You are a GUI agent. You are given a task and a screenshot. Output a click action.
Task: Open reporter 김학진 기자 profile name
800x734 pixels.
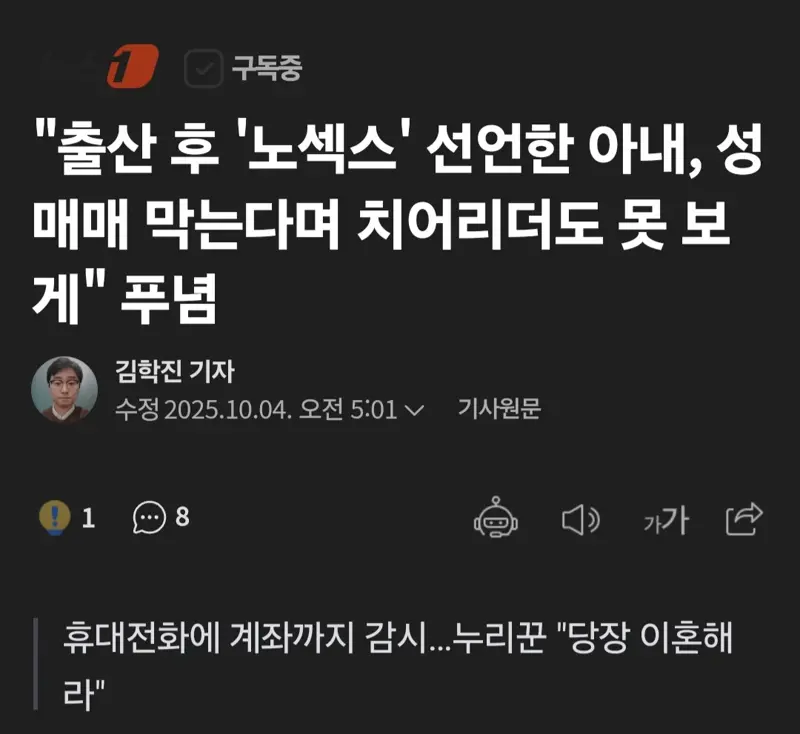coord(175,371)
